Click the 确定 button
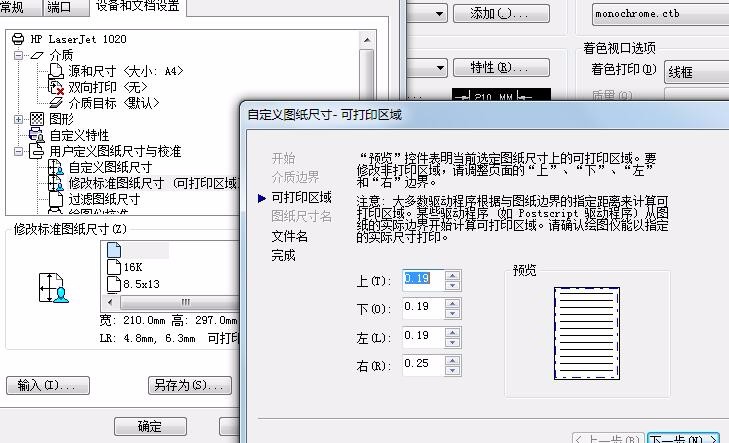The height and width of the screenshot is (443, 729). pyautogui.click(x=150, y=426)
